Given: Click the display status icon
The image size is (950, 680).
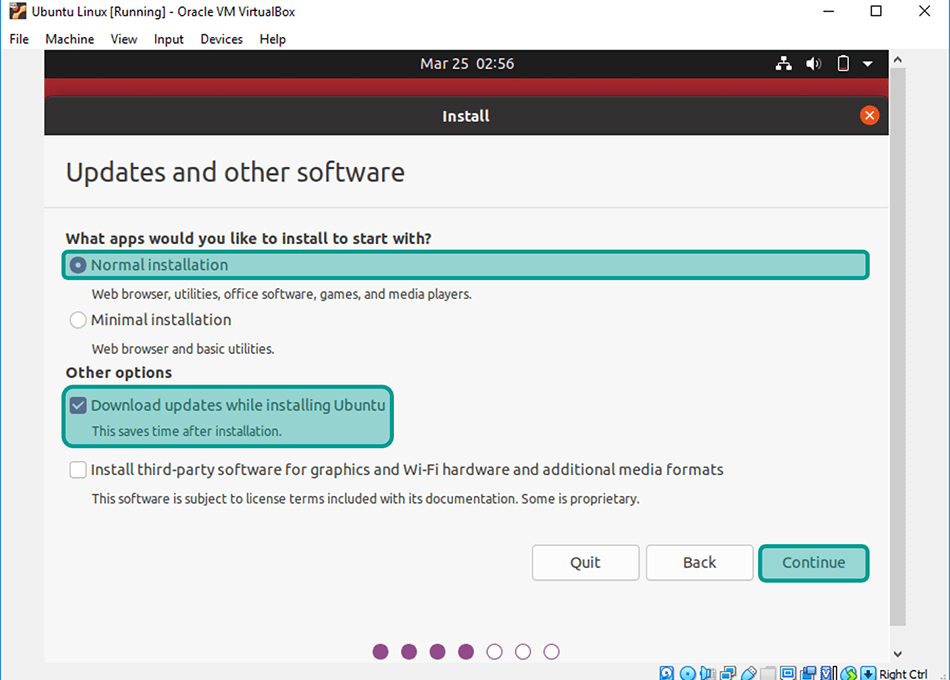Looking at the screenshot, I should (x=788, y=673).
